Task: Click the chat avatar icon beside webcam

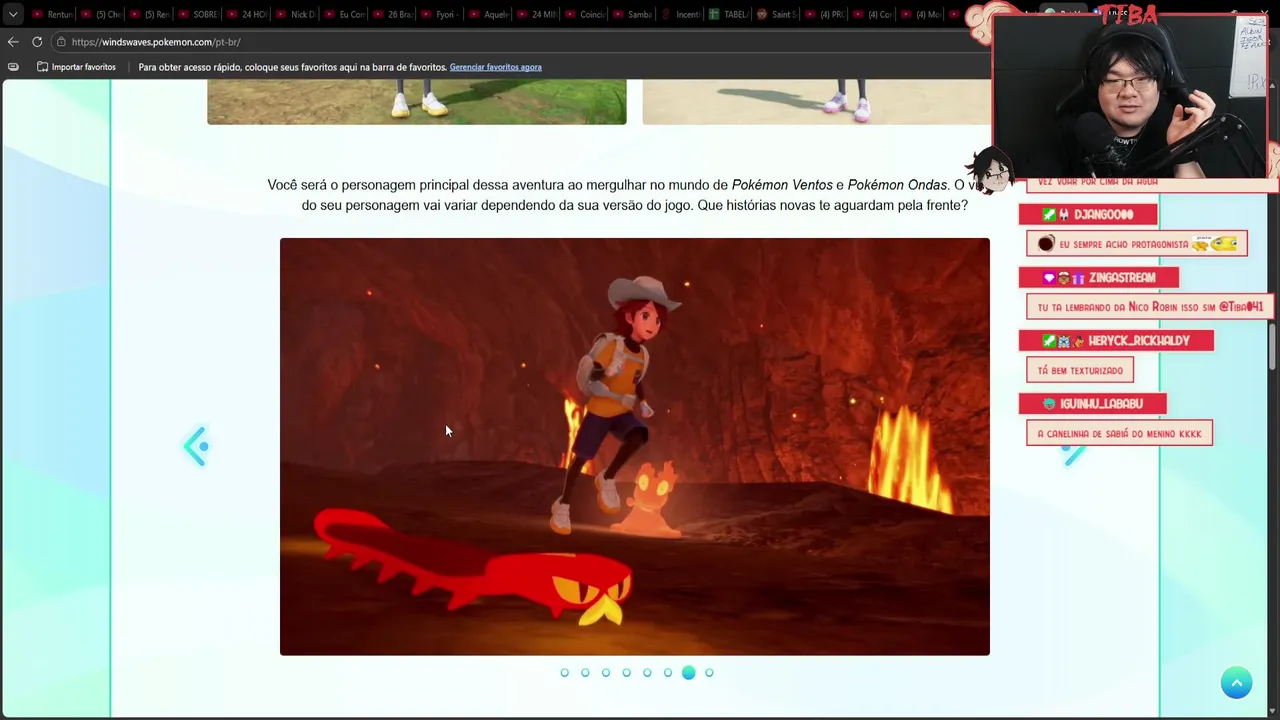Action: [x=989, y=172]
